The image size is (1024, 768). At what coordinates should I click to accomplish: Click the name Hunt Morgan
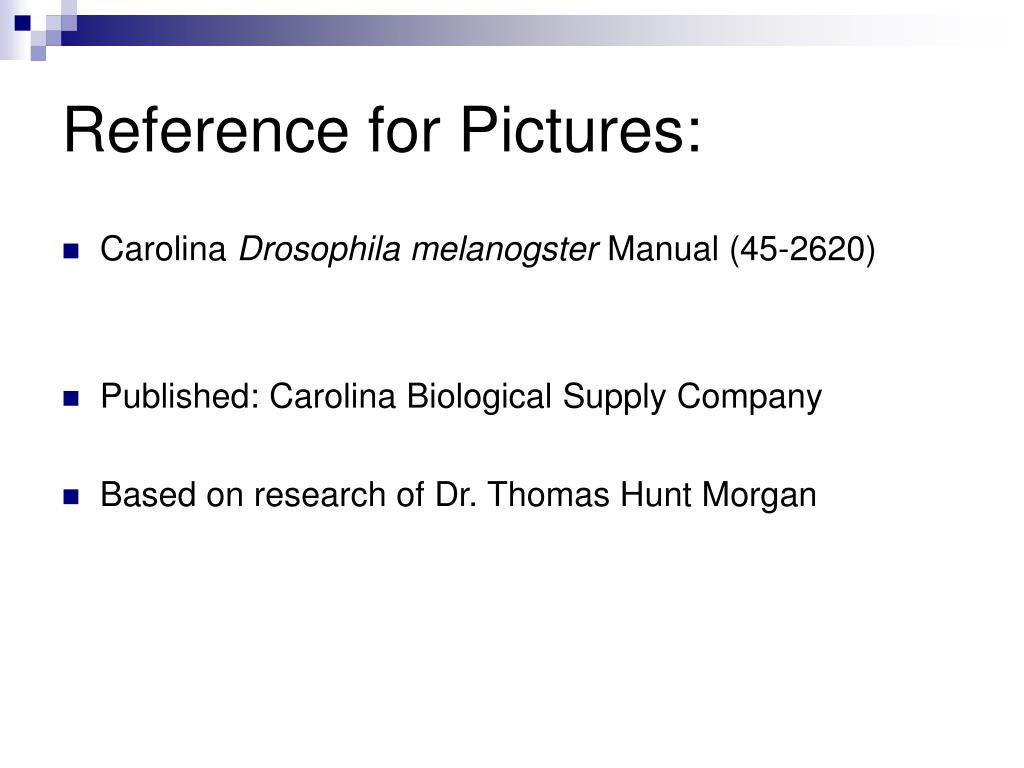point(718,496)
